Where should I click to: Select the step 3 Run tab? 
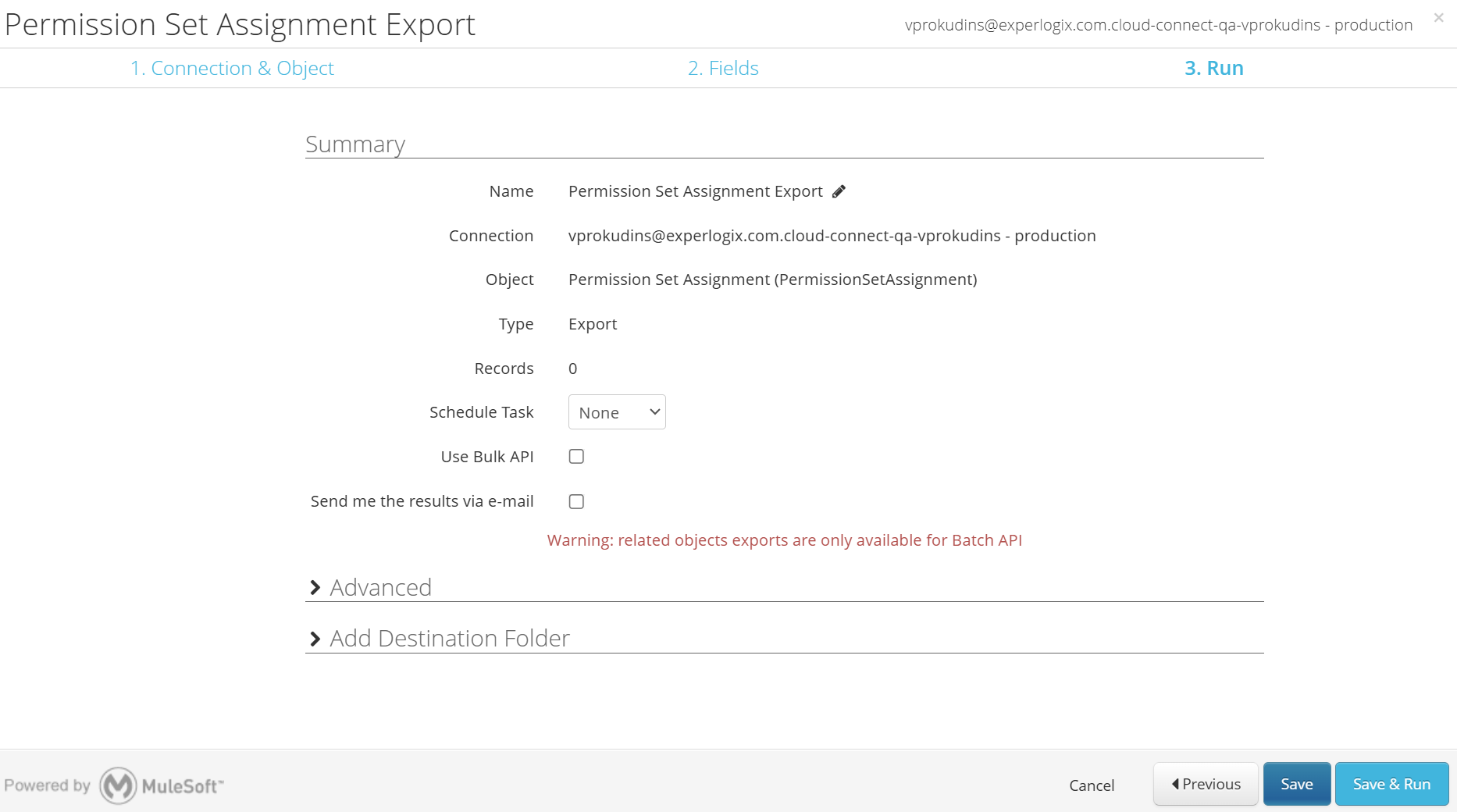coord(1214,68)
